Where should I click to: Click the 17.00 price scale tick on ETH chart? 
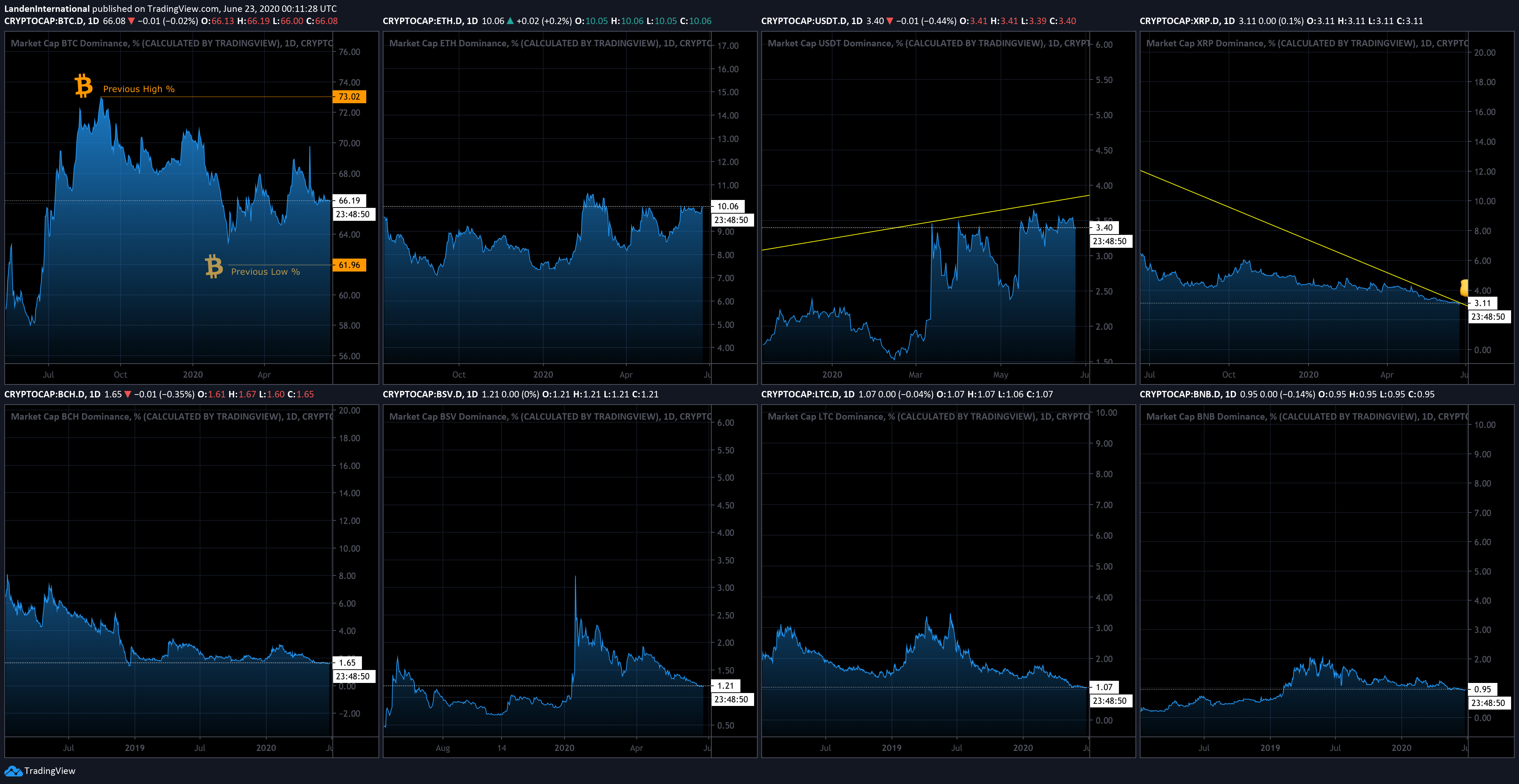coord(728,46)
